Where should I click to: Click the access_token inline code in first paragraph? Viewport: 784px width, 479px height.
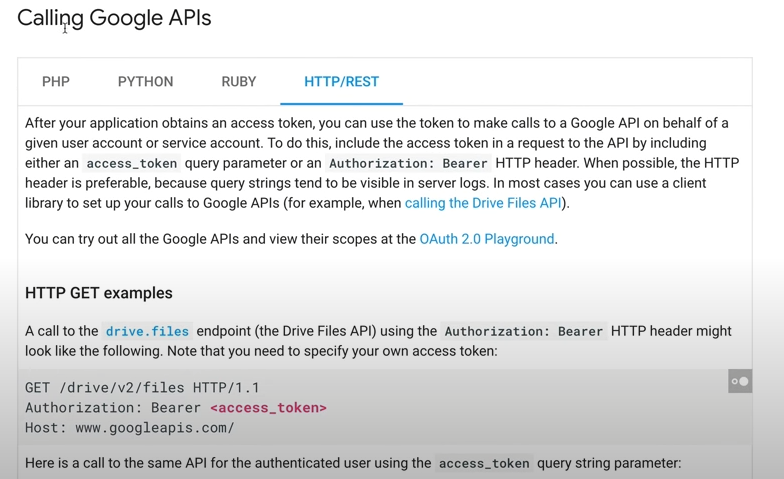132,164
